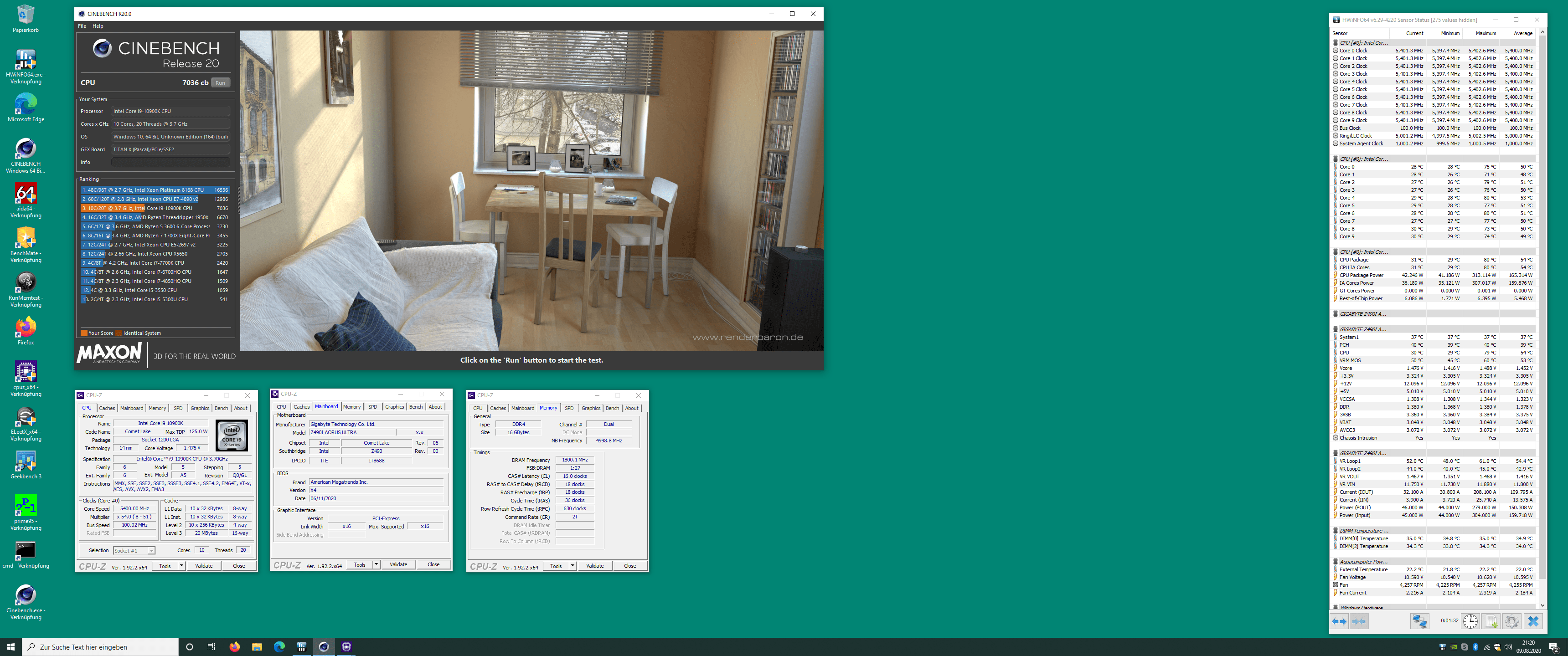The width and height of the screenshot is (1568, 656).
Task: Open HWiNFO64.exe desktop shortcut
Action: pyautogui.click(x=26, y=67)
